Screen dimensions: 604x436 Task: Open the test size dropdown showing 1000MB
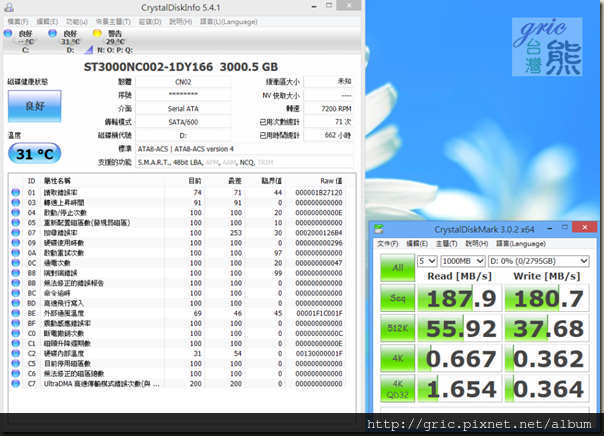tap(462, 261)
